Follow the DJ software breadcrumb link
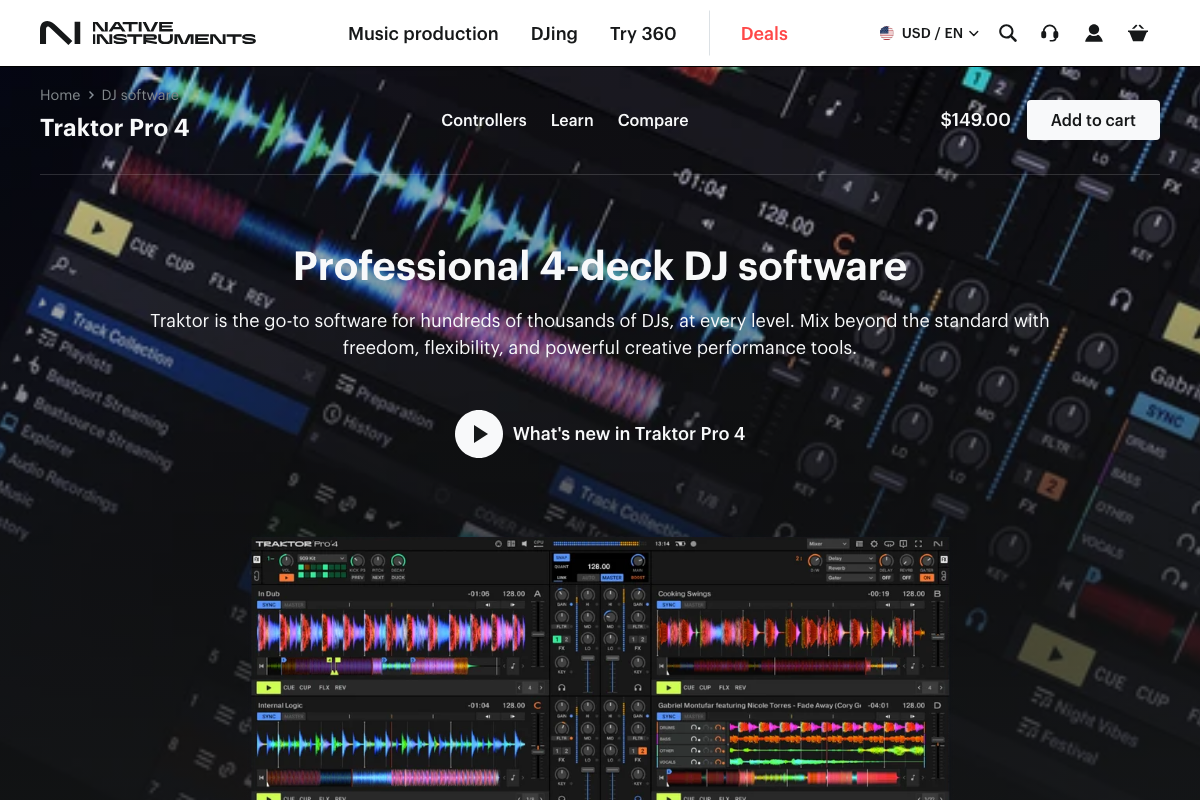1200x800 pixels. [x=140, y=95]
